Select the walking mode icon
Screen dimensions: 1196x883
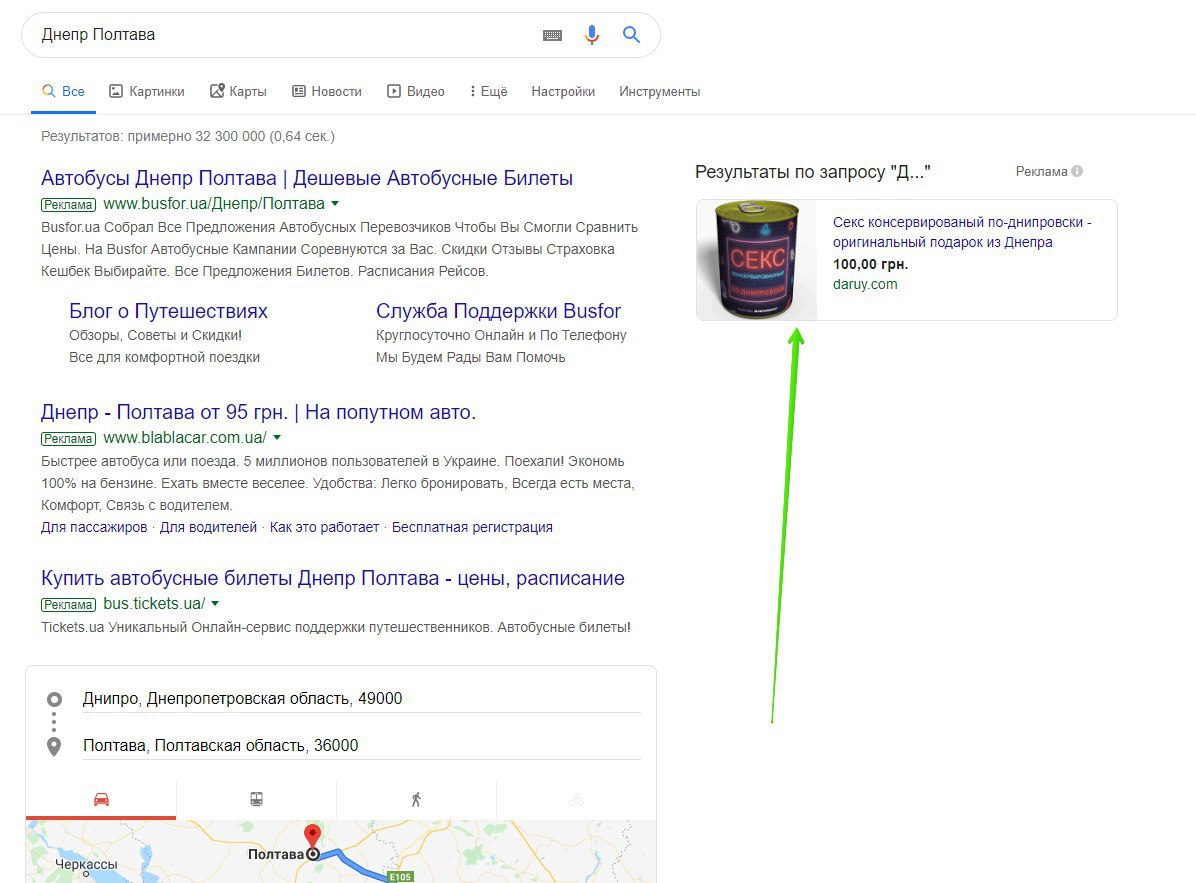point(416,799)
